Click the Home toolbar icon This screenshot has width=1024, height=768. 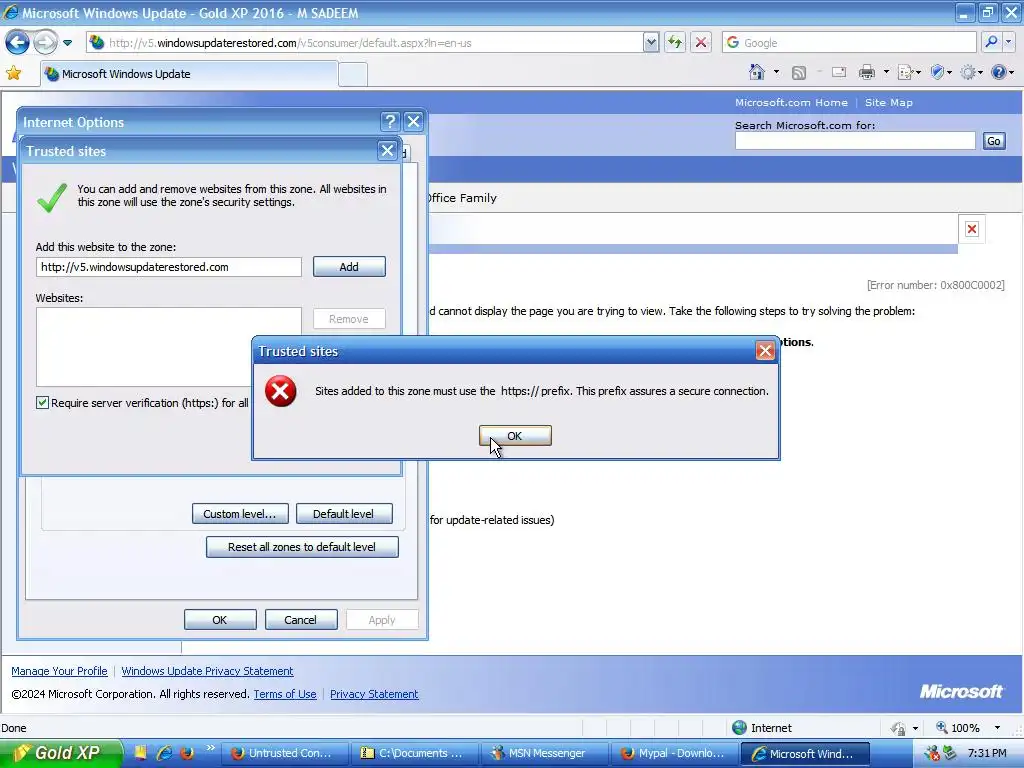click(757, 72)
